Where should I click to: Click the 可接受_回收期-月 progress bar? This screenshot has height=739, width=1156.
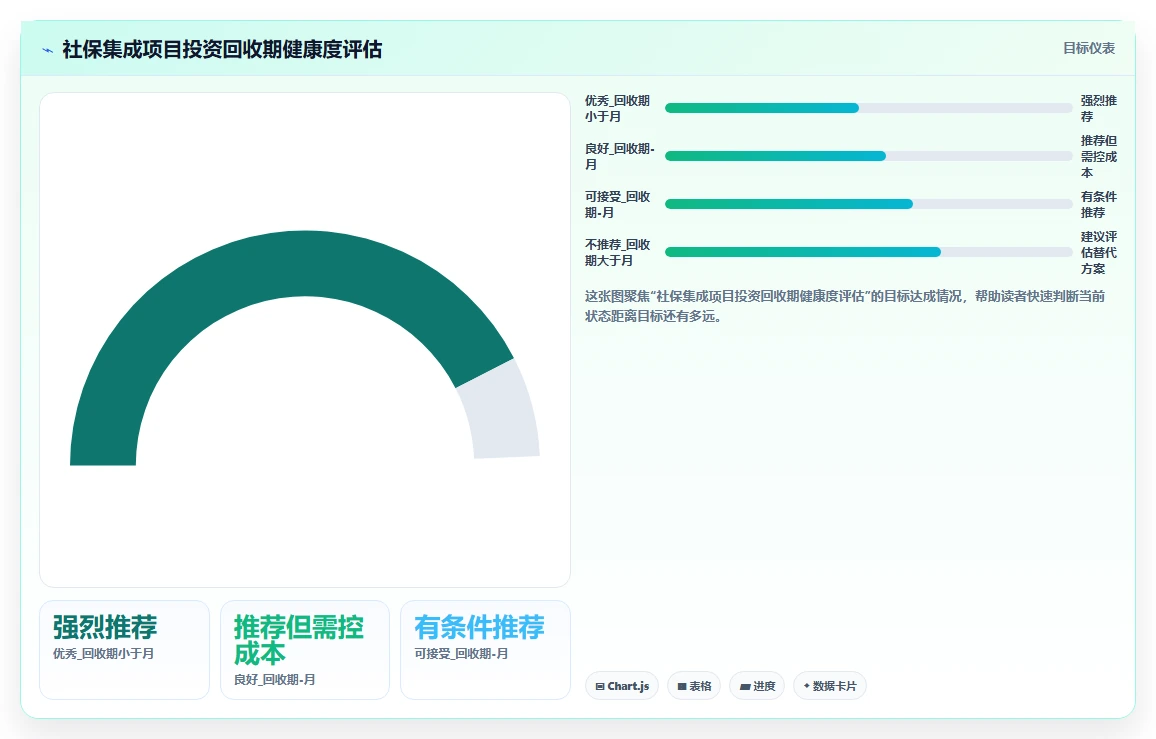[x=868, y=204]
